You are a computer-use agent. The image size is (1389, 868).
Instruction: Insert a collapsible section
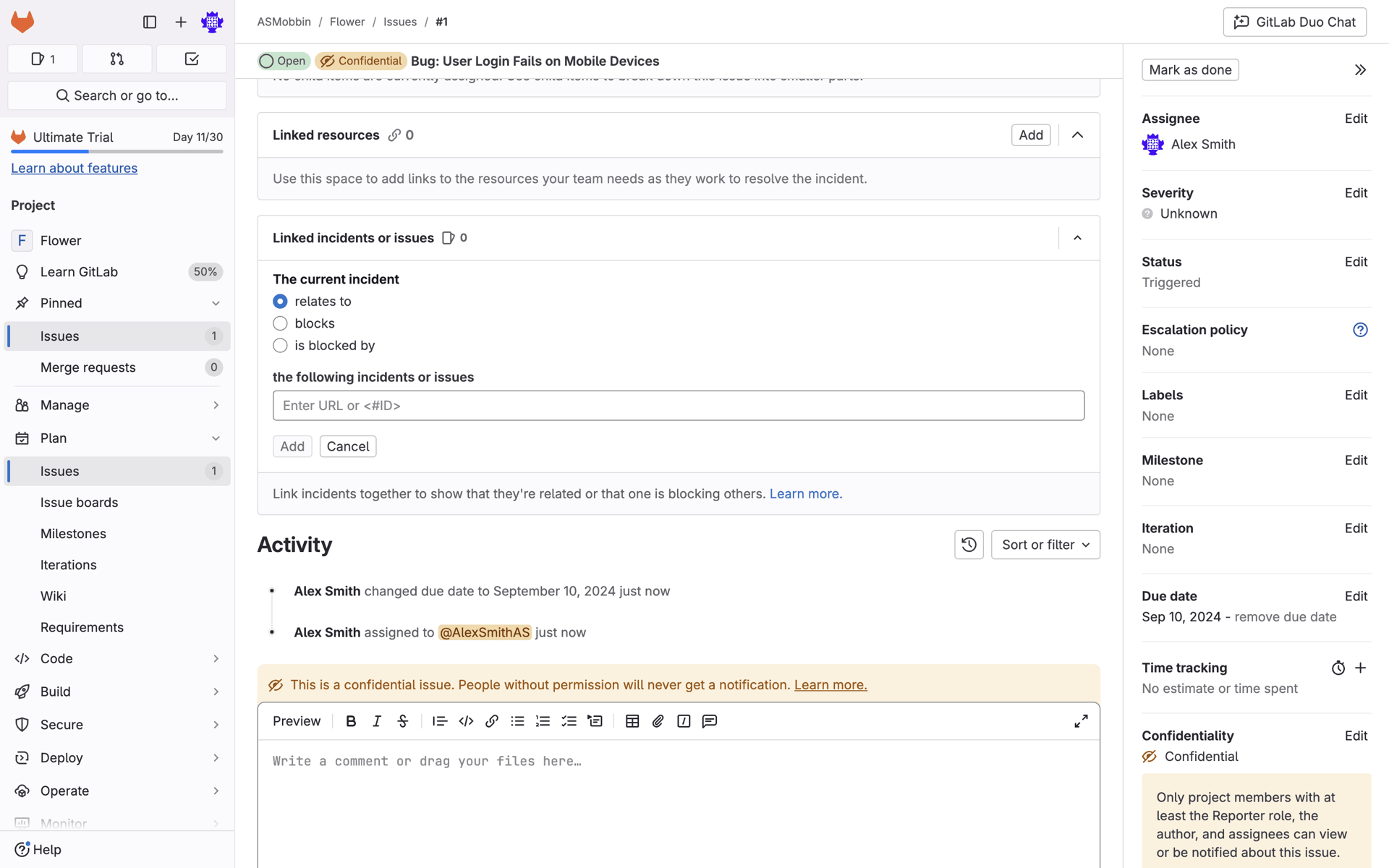[595, 721]
